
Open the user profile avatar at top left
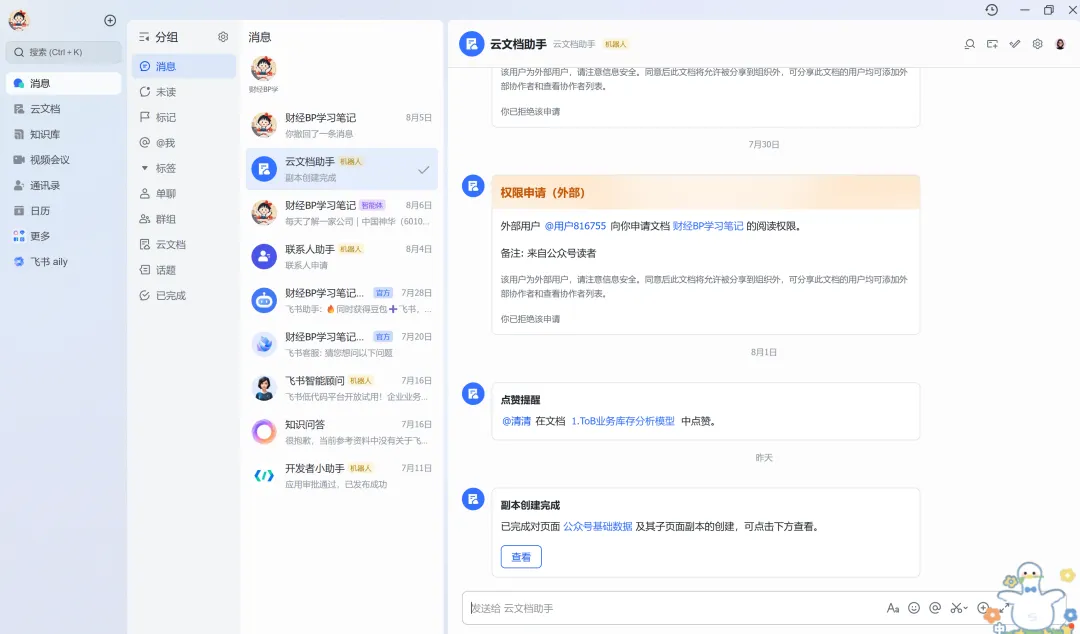coord(19,21)
